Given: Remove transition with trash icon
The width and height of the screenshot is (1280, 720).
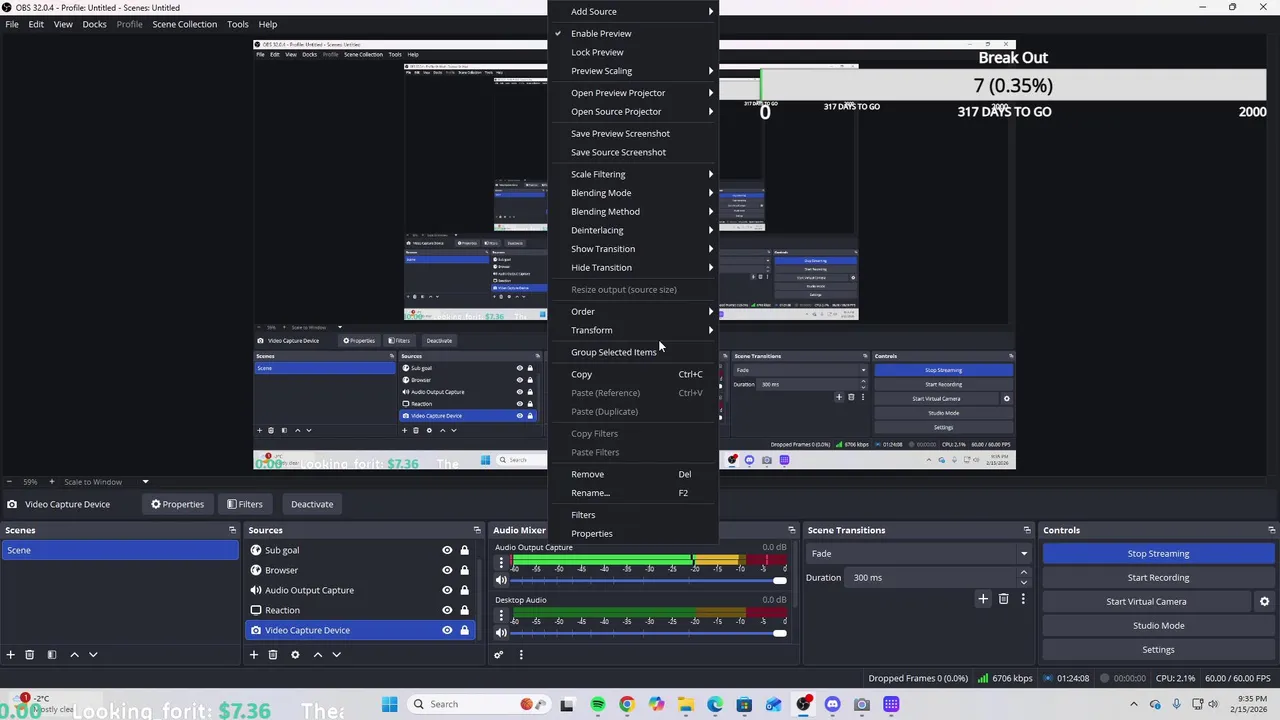Looking at the screenshot, I should coord(1004,599).
